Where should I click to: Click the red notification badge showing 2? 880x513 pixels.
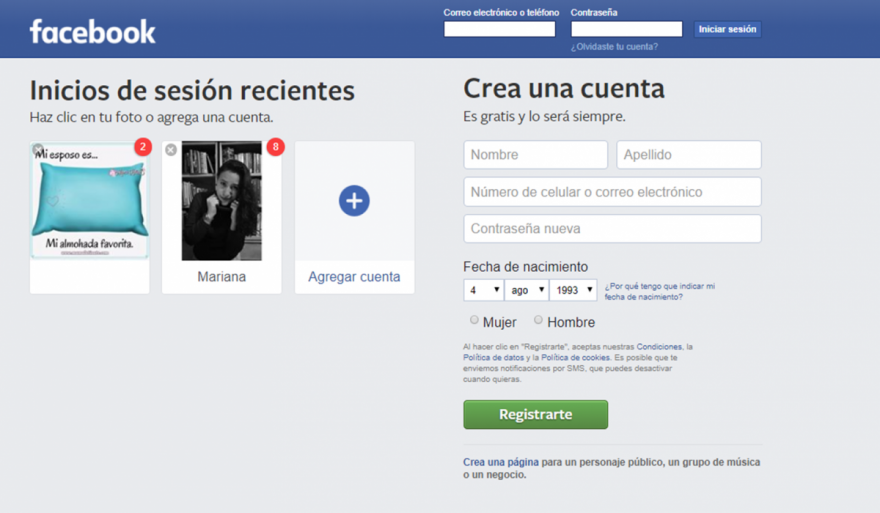tap(143, 146)
